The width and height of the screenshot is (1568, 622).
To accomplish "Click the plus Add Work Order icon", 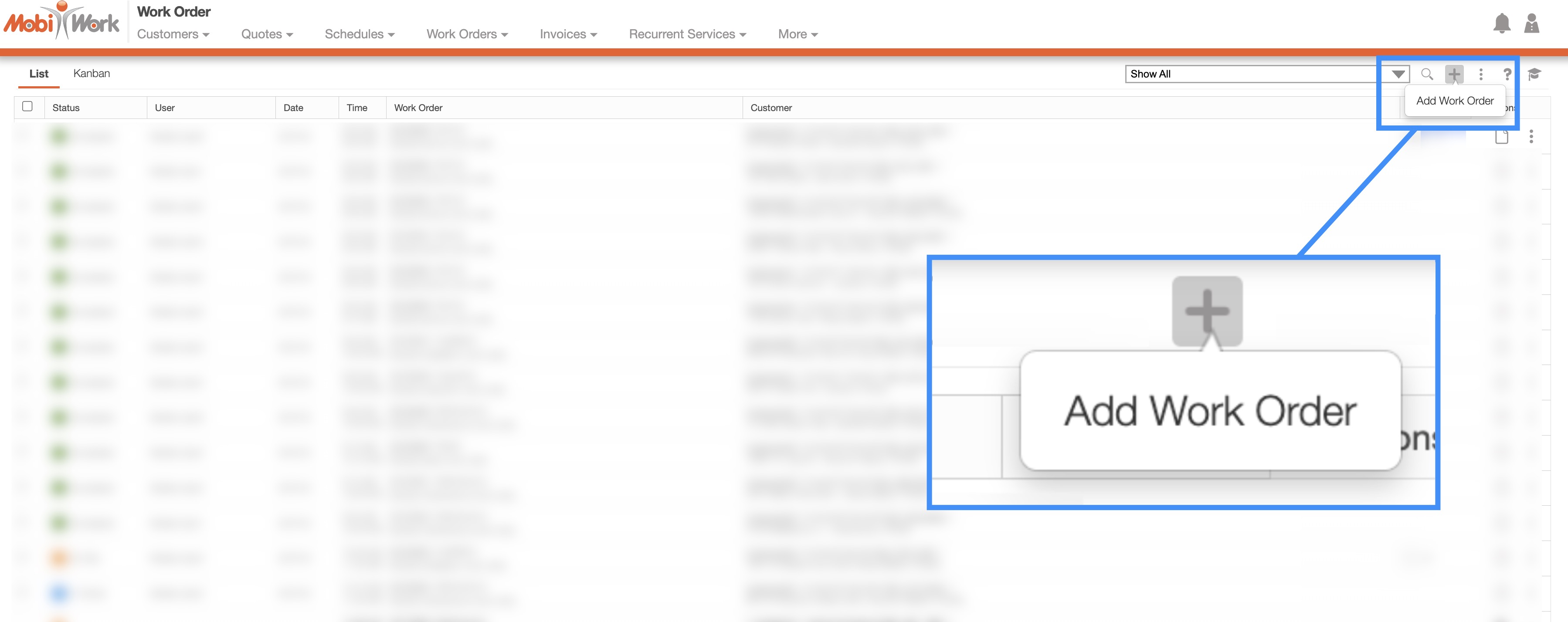I will point(1453,74).
